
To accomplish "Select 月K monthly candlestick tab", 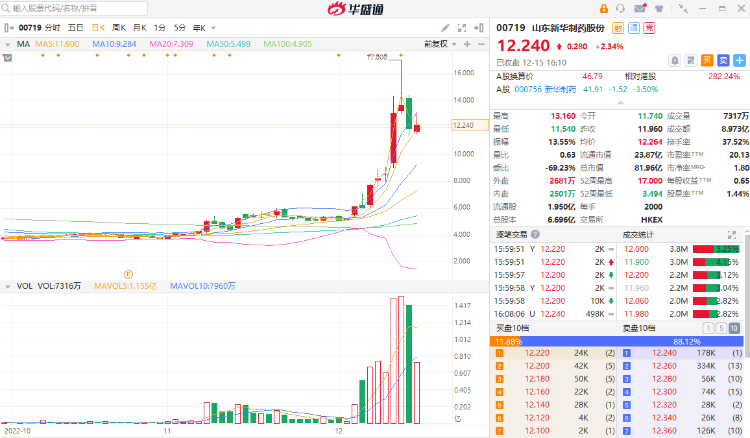I will tap(140, 28).
